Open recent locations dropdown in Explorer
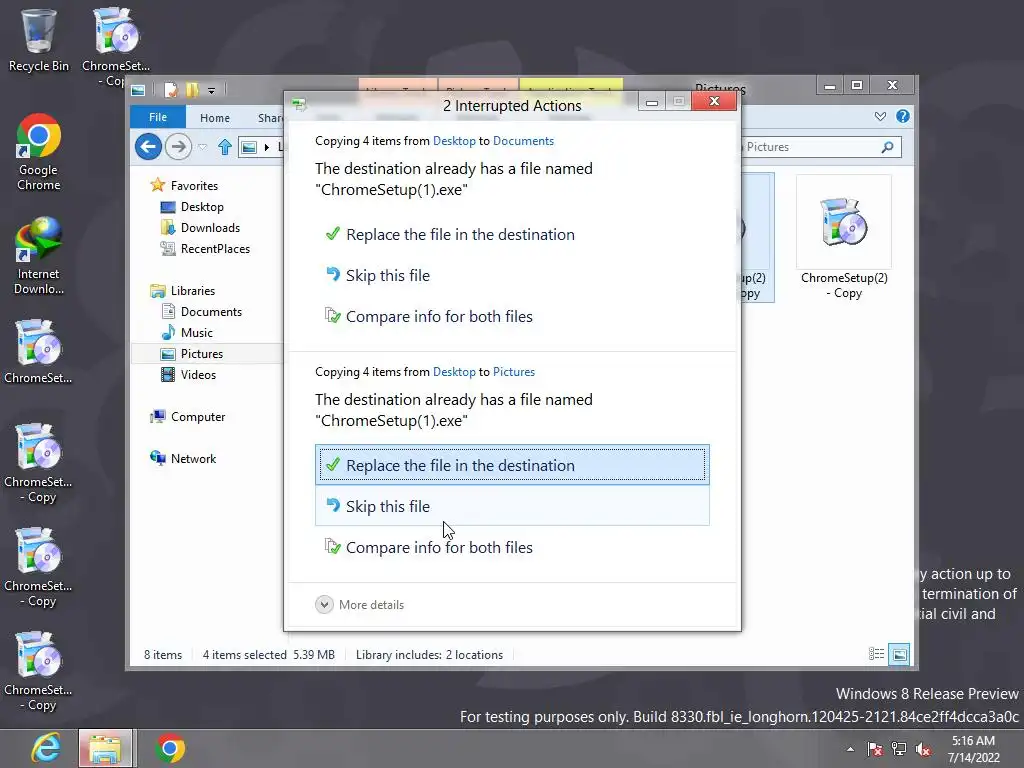 click(x=203, y=147)
